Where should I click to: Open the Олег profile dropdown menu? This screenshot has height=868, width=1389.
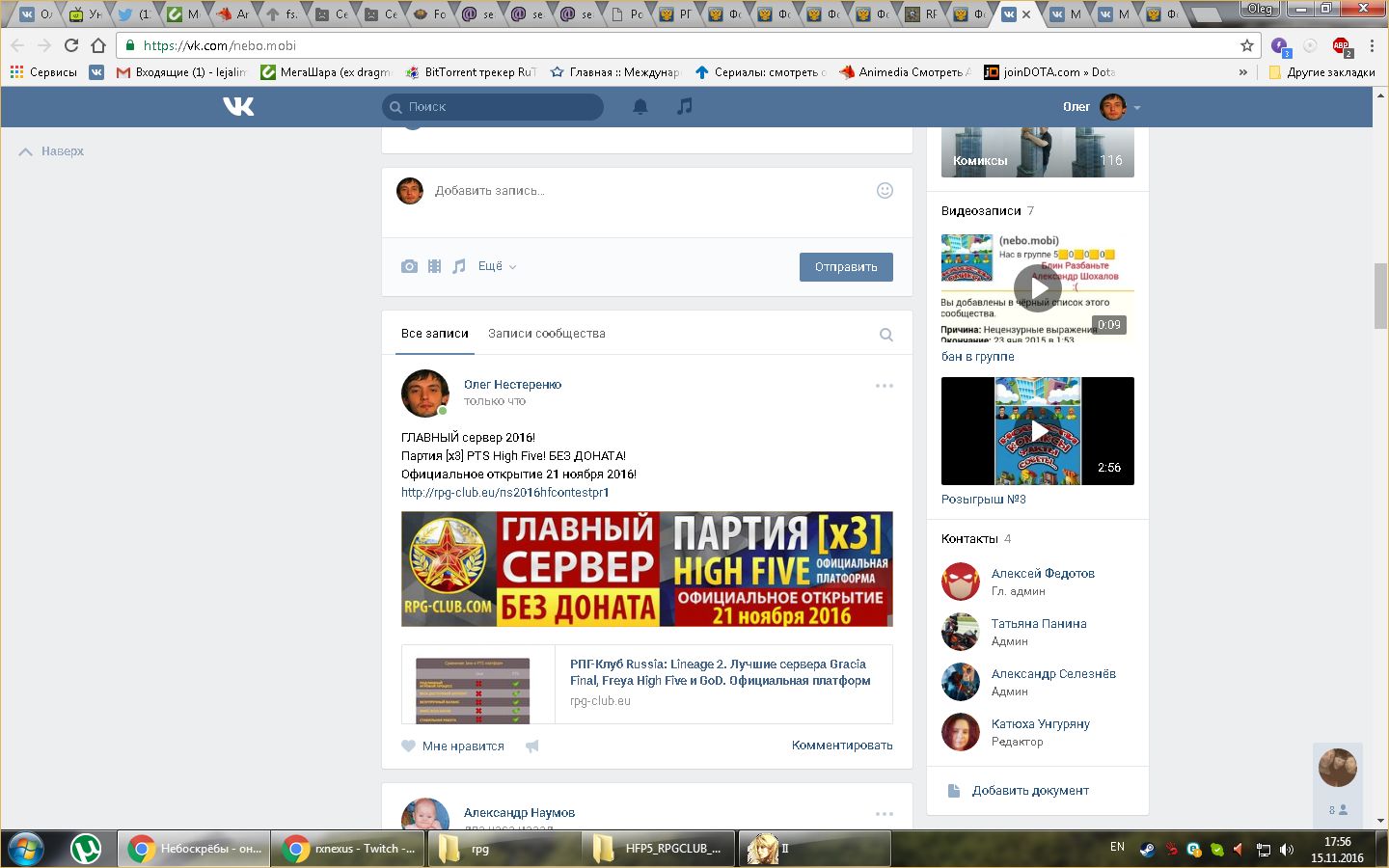pos(1102,107)
